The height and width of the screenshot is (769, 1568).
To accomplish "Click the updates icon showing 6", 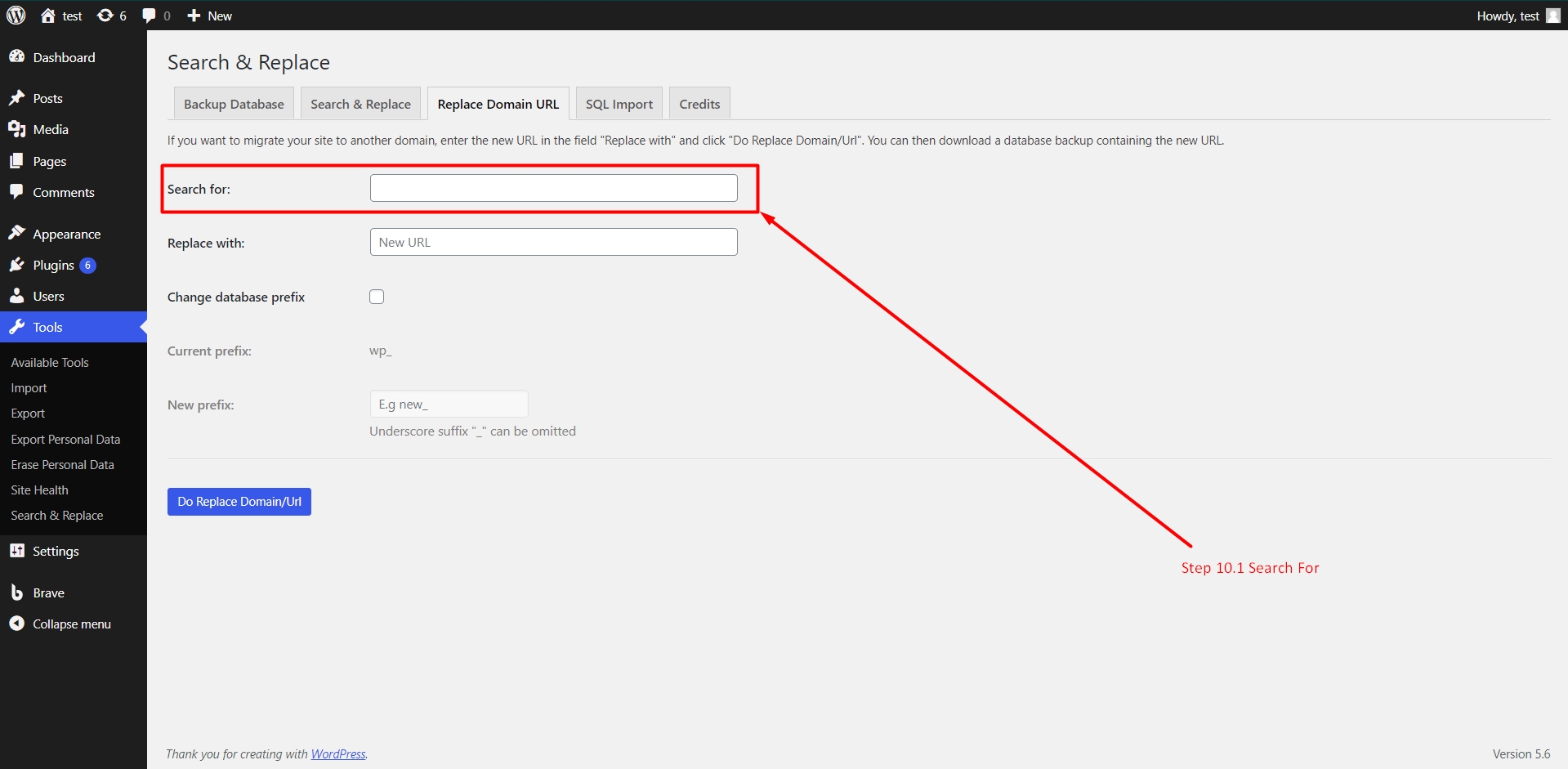I will (105, 16).
